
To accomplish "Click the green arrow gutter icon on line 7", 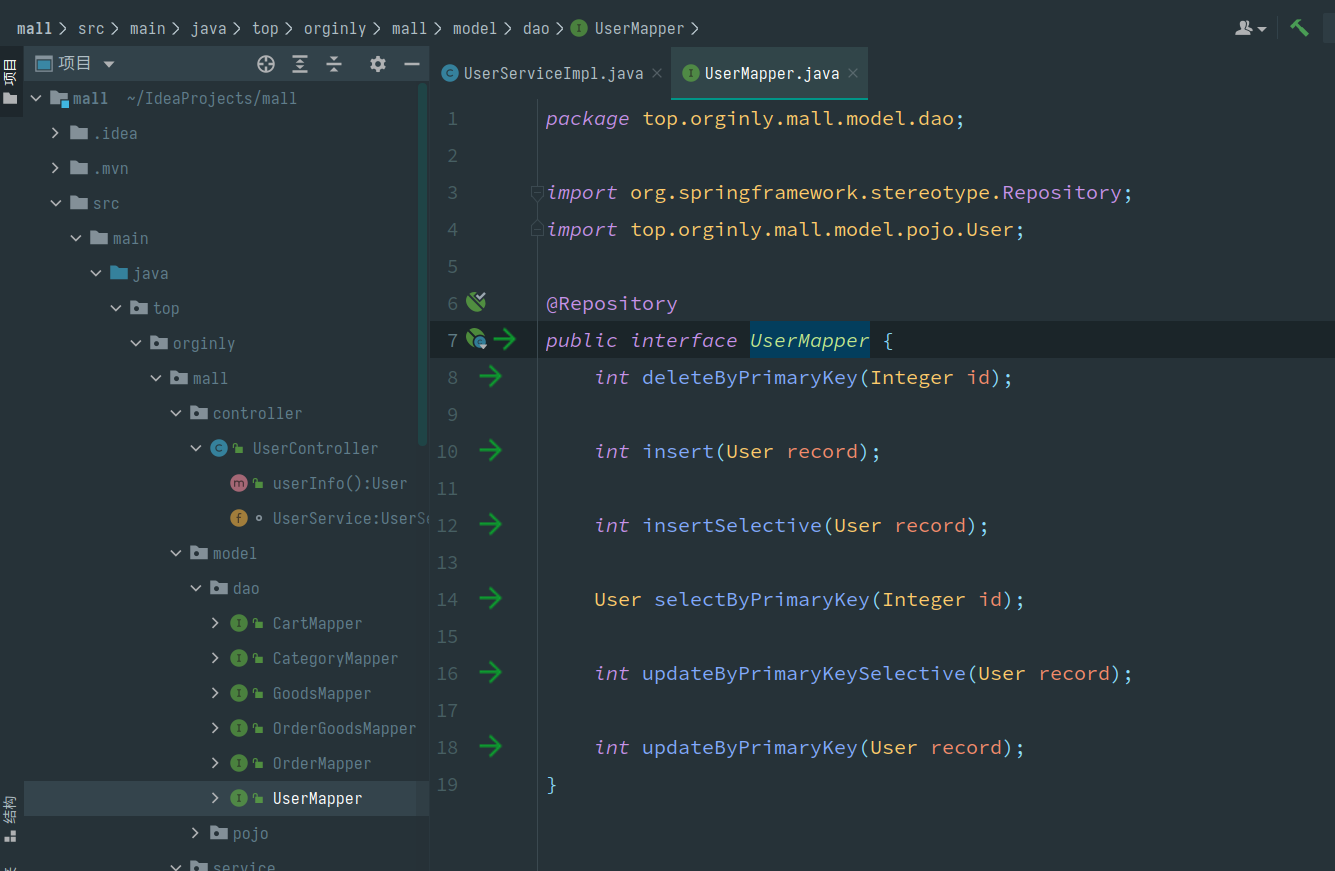I will coord(505,340).
